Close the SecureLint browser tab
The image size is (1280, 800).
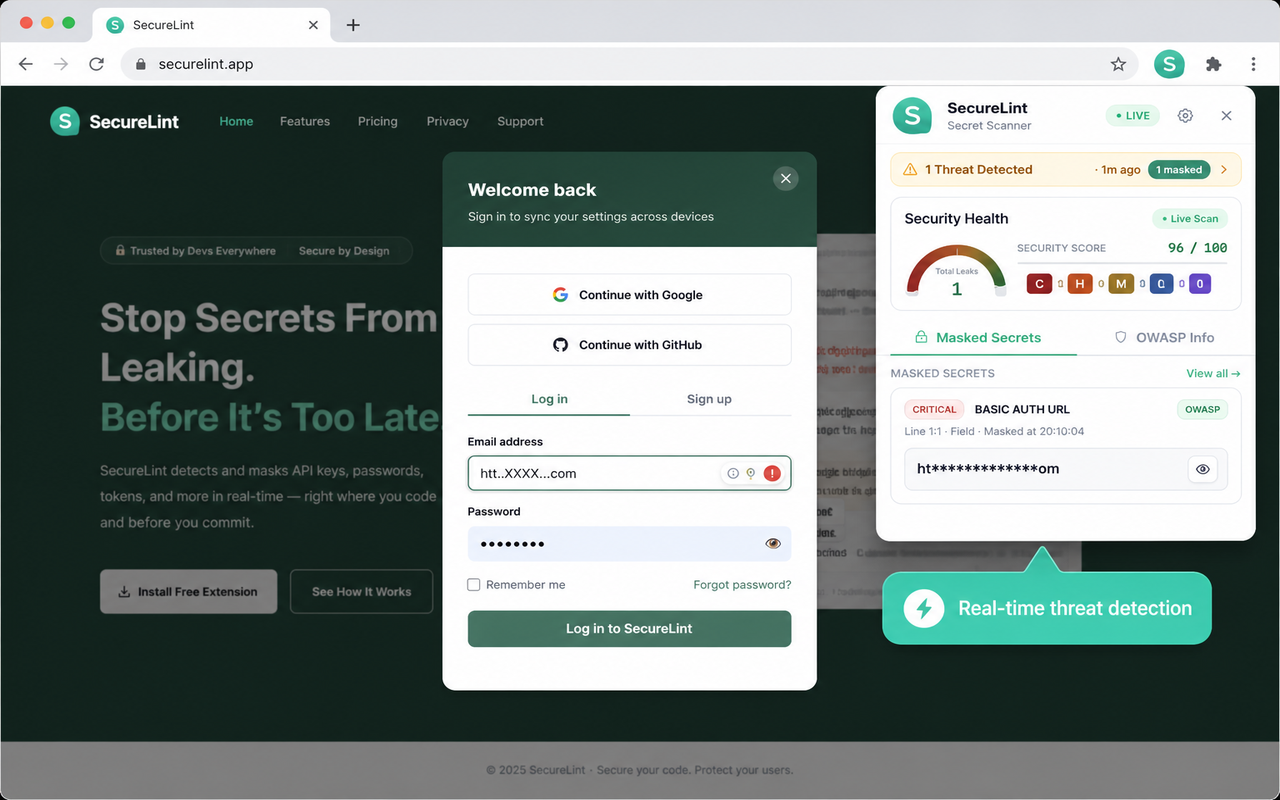[313, 25]
